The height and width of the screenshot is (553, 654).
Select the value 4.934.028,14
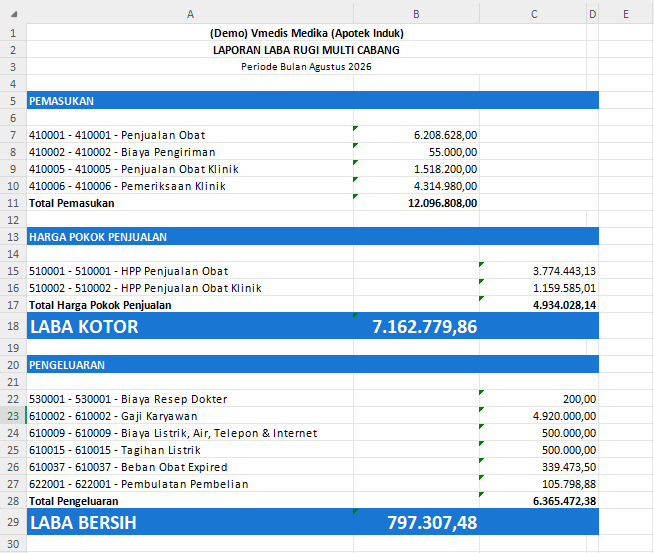pos(564,305)
